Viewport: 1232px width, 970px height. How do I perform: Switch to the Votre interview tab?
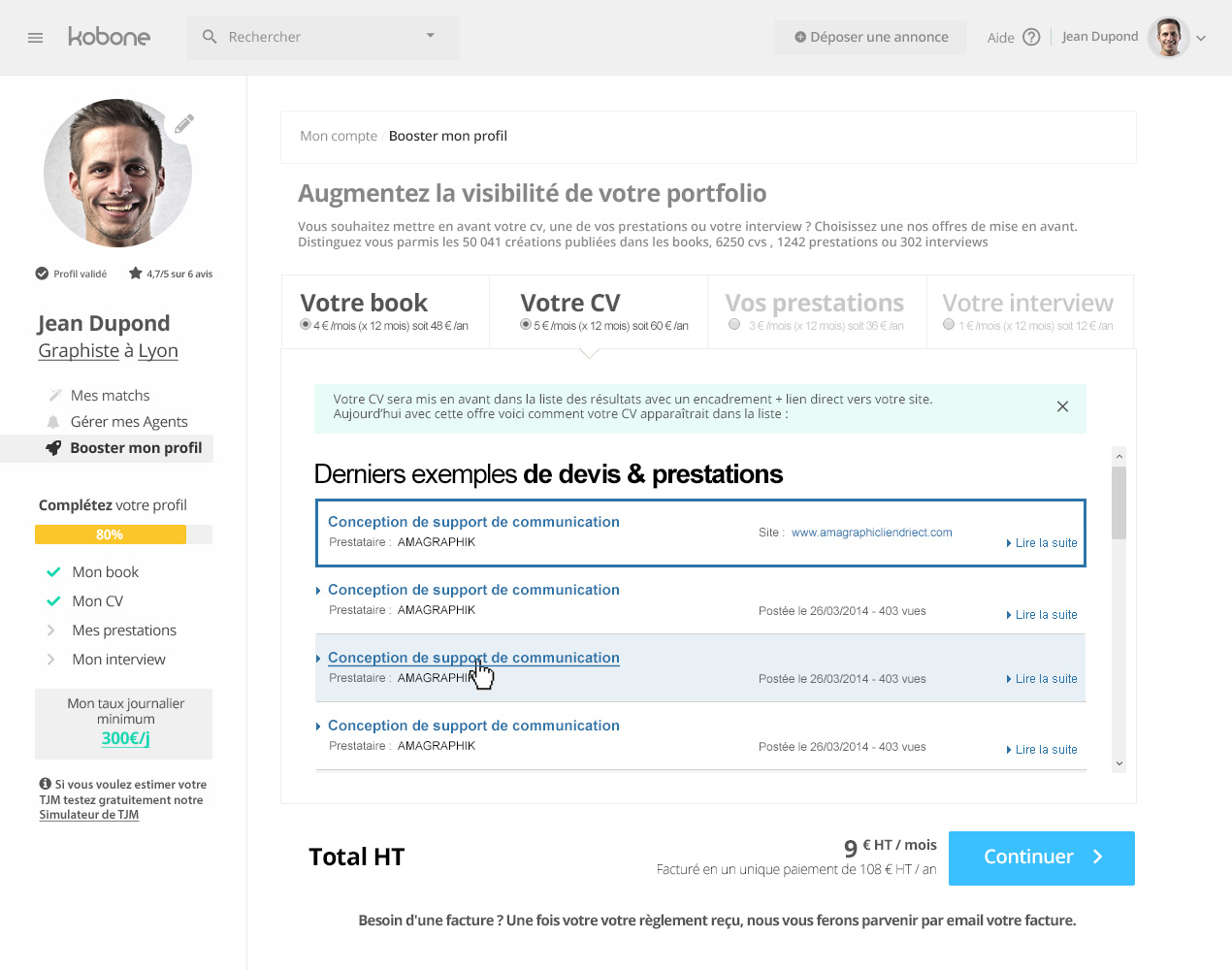click(1026, 304)
